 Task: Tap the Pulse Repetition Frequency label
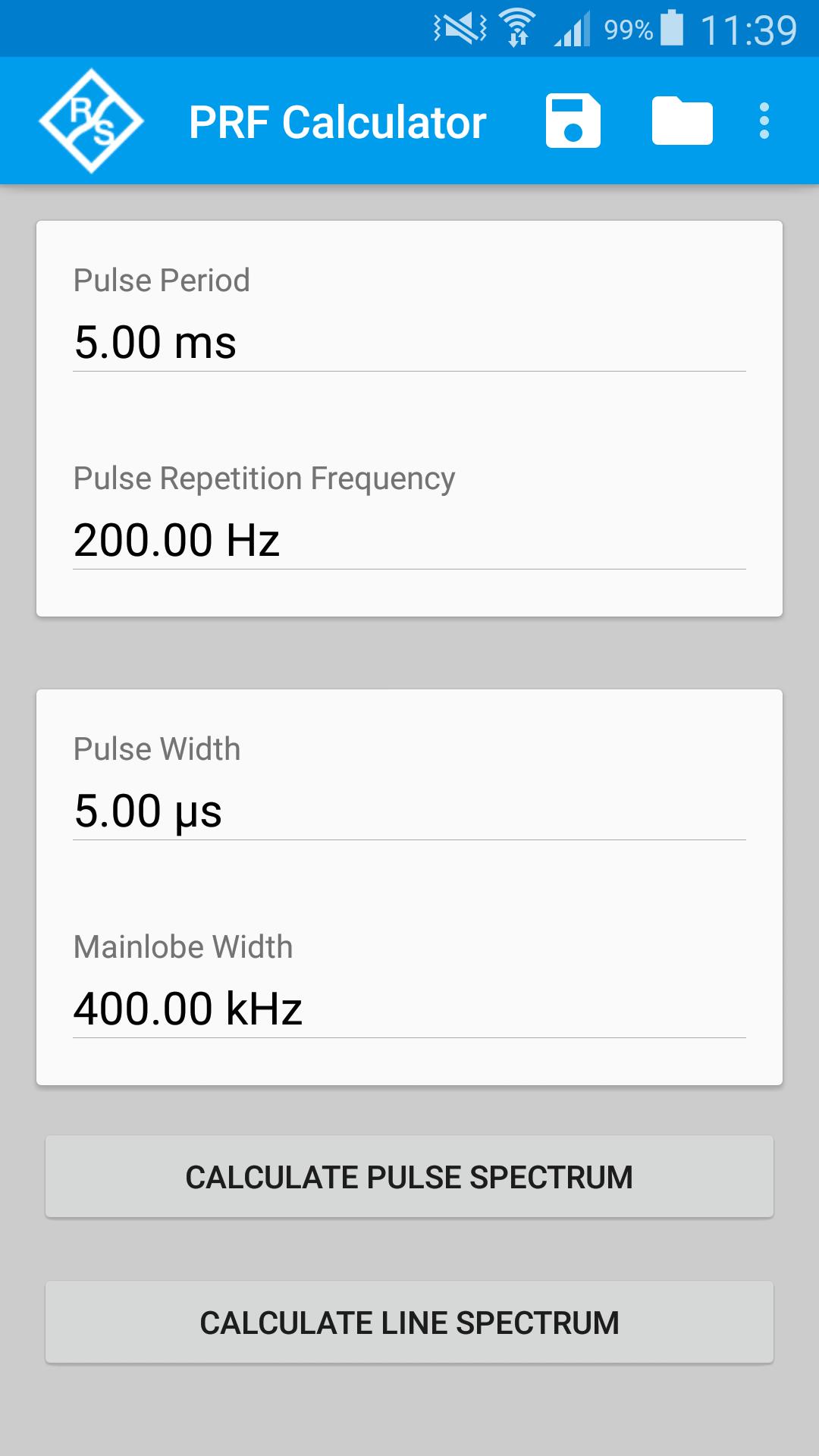click(264, 479)
